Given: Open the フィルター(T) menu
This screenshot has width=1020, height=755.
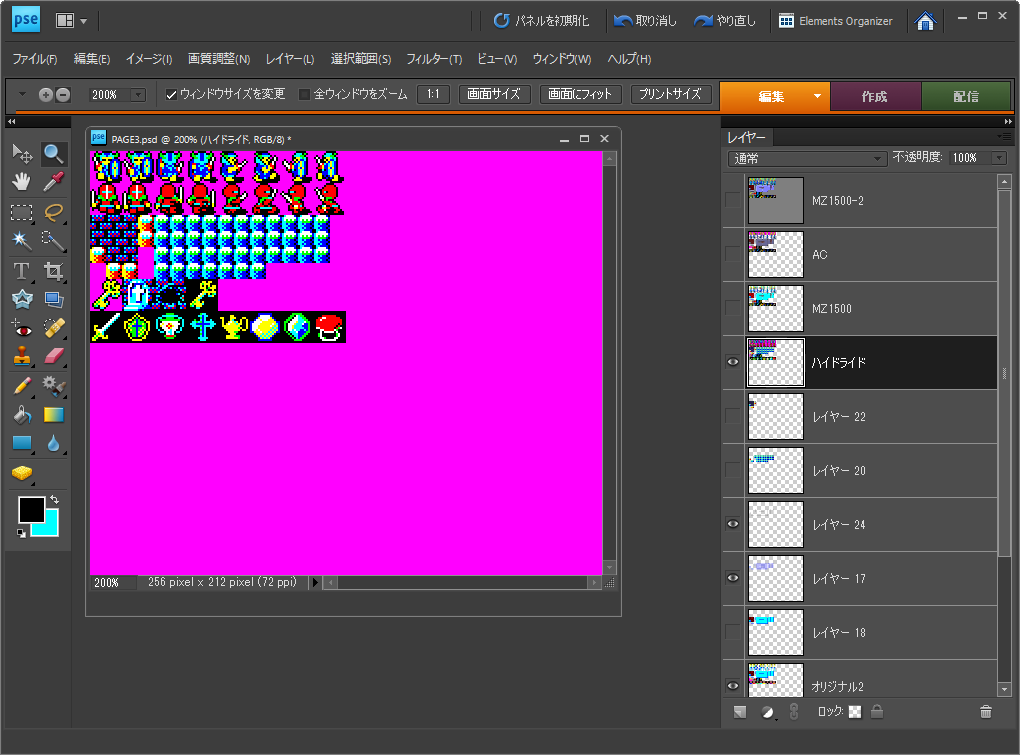Looking at the screenshot, I should (434, 59).
